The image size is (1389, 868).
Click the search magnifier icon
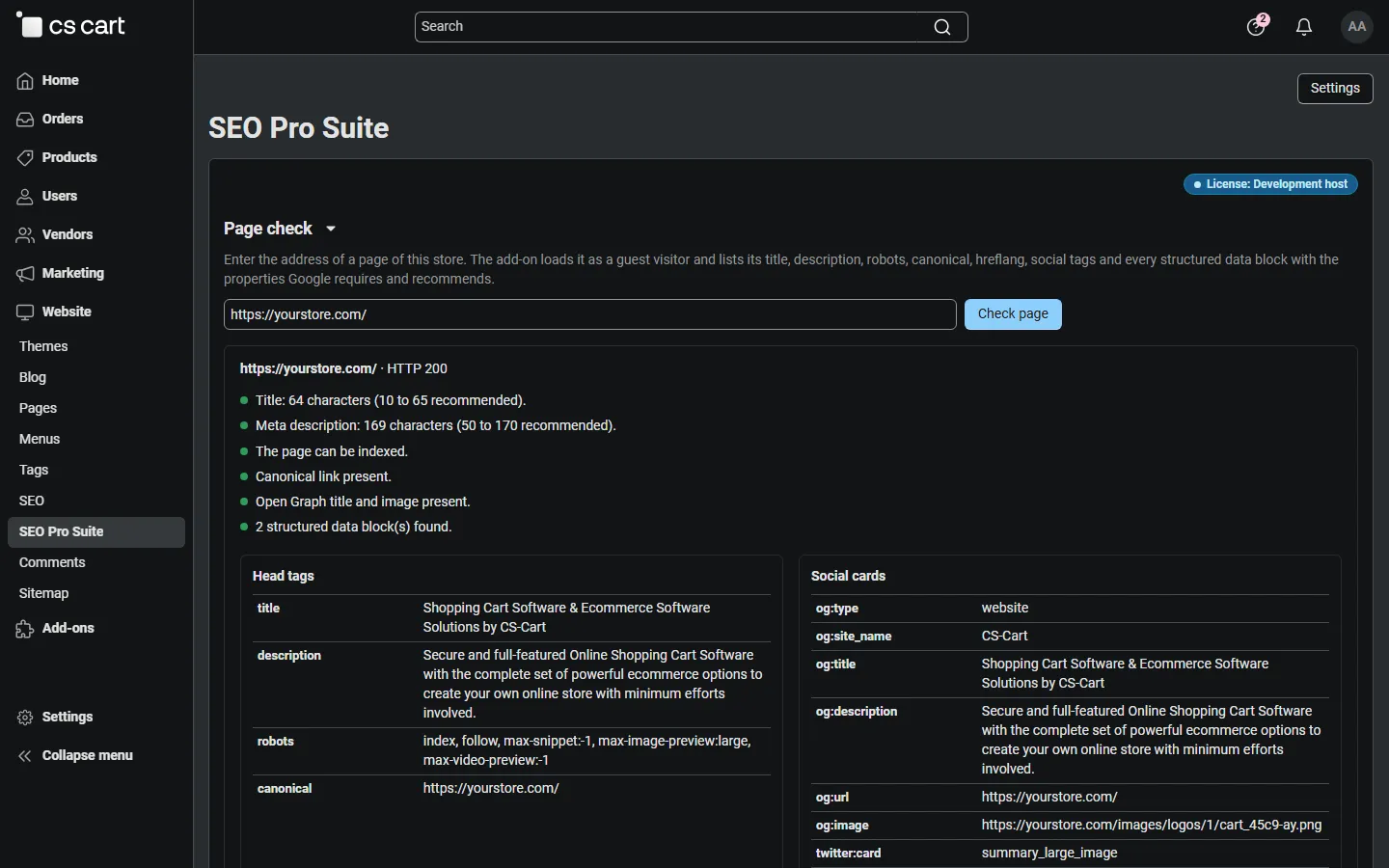coord(942,27)
